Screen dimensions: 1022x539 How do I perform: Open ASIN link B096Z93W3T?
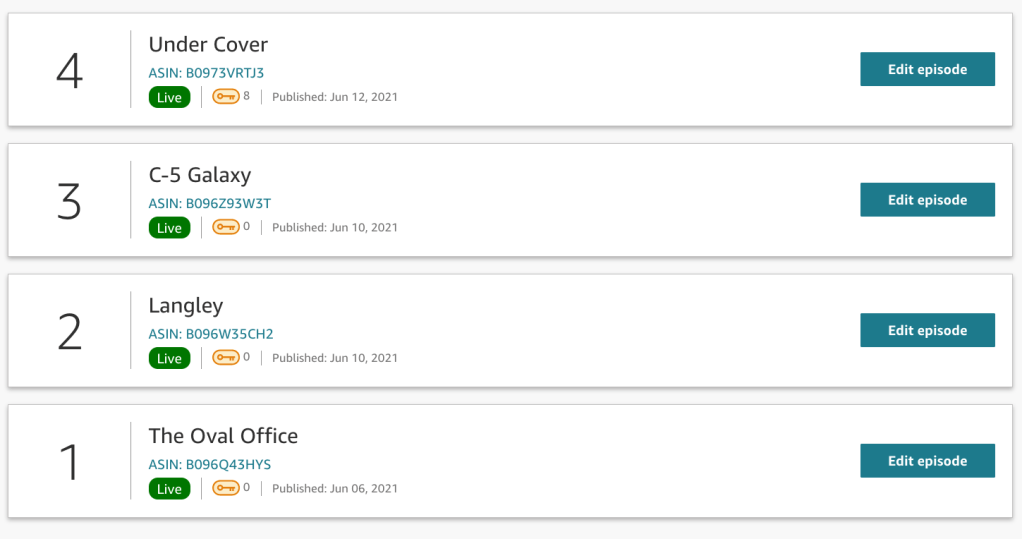(209, 203)
